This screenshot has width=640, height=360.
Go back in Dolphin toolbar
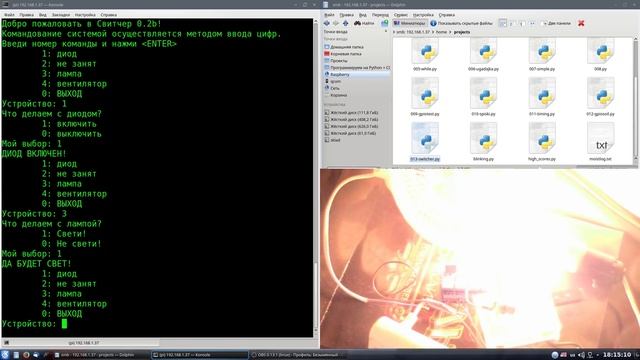[x=327, y=23]
